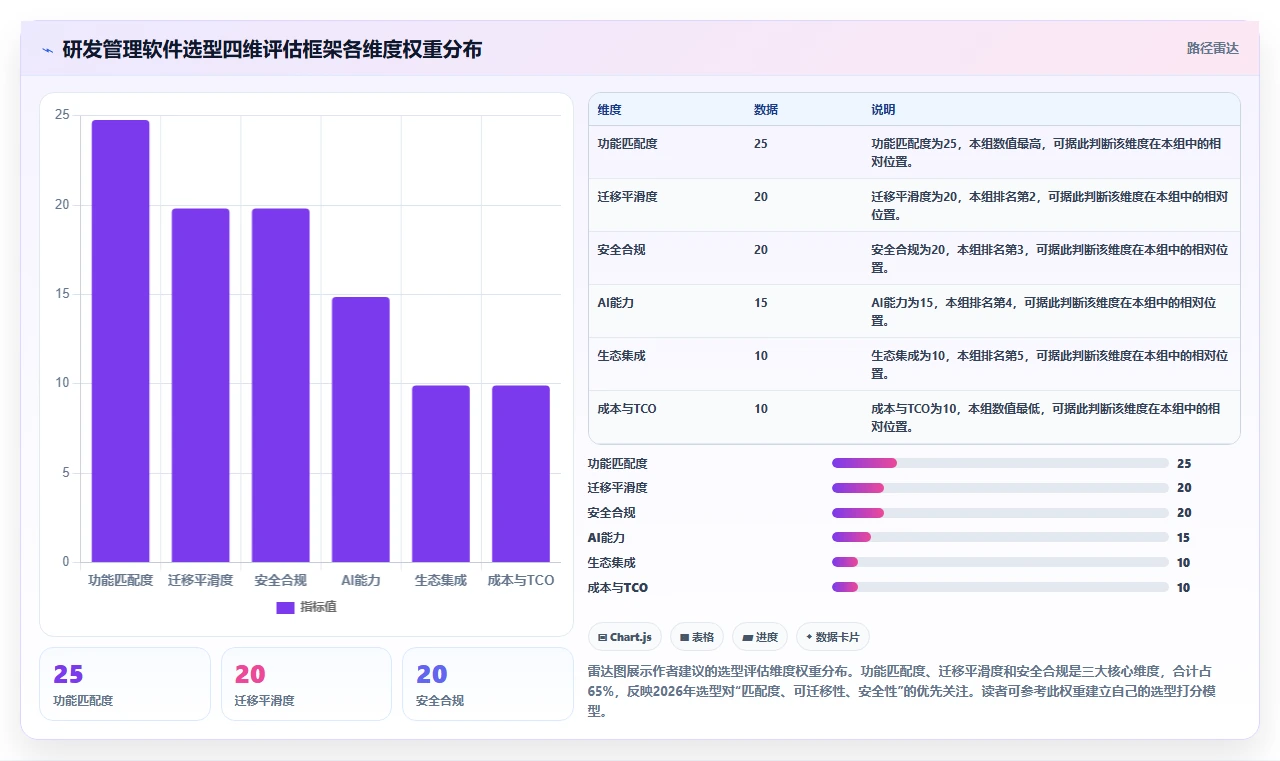The image size is (1280, 761).
Task: Click the 成本与TCO x-axis label
Action: point(521,580)
